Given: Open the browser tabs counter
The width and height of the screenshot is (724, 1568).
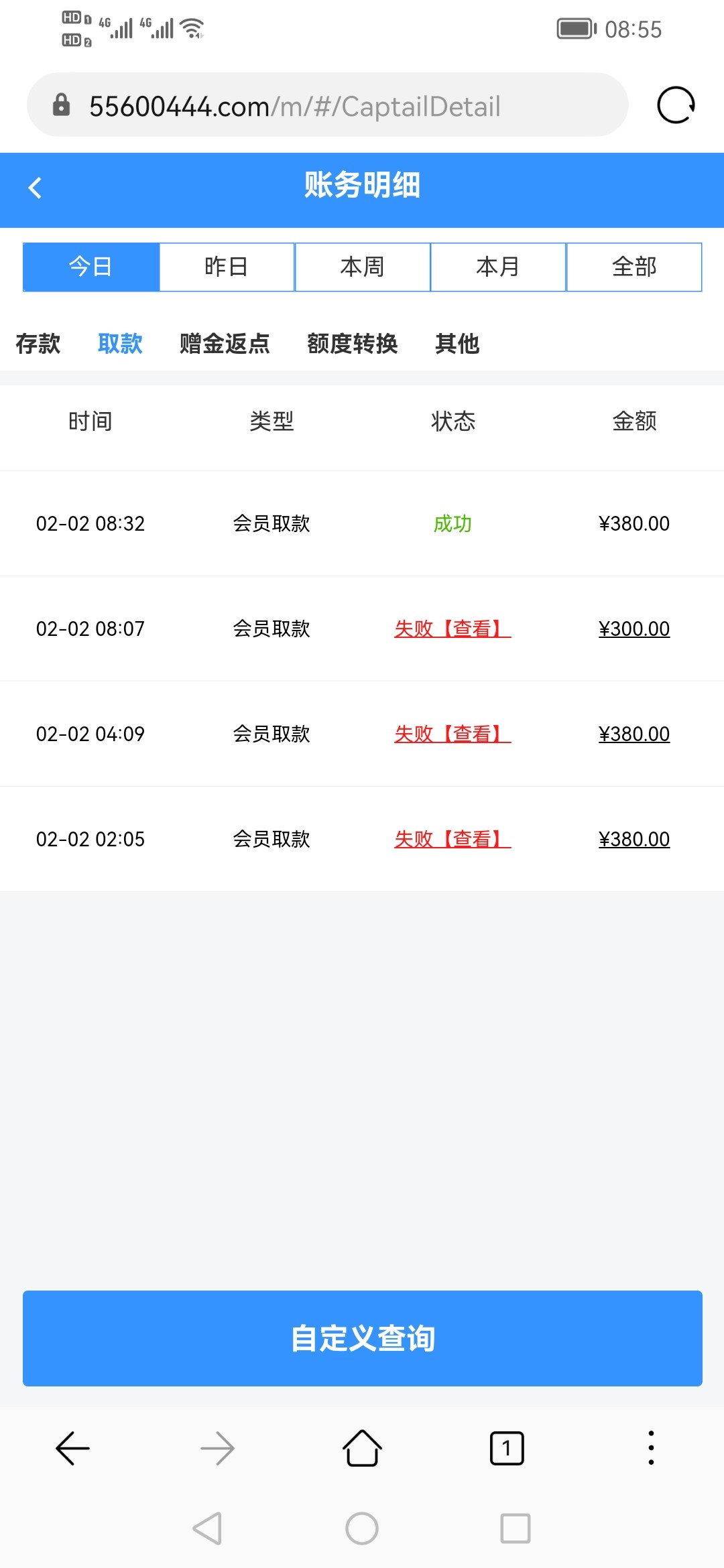Looking at the screenshot, I should coord(507,1448).
